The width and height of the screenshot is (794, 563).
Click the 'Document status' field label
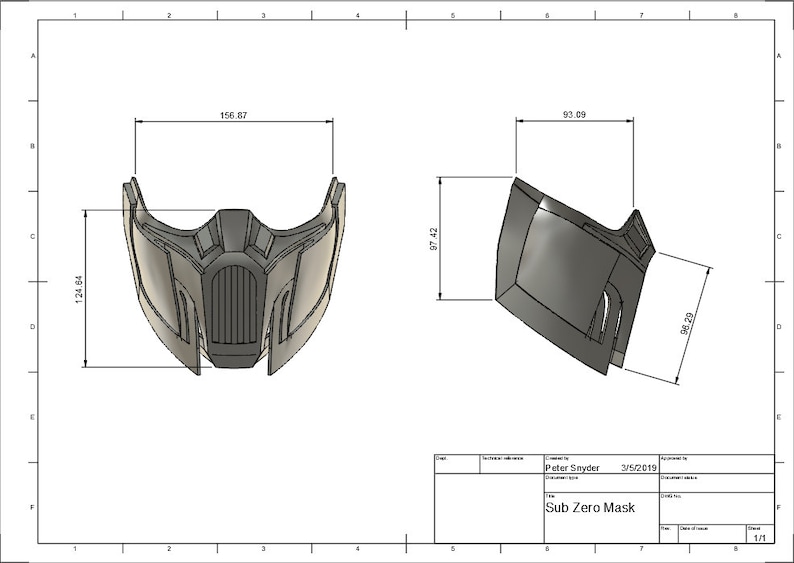click(x=679, y=477)
